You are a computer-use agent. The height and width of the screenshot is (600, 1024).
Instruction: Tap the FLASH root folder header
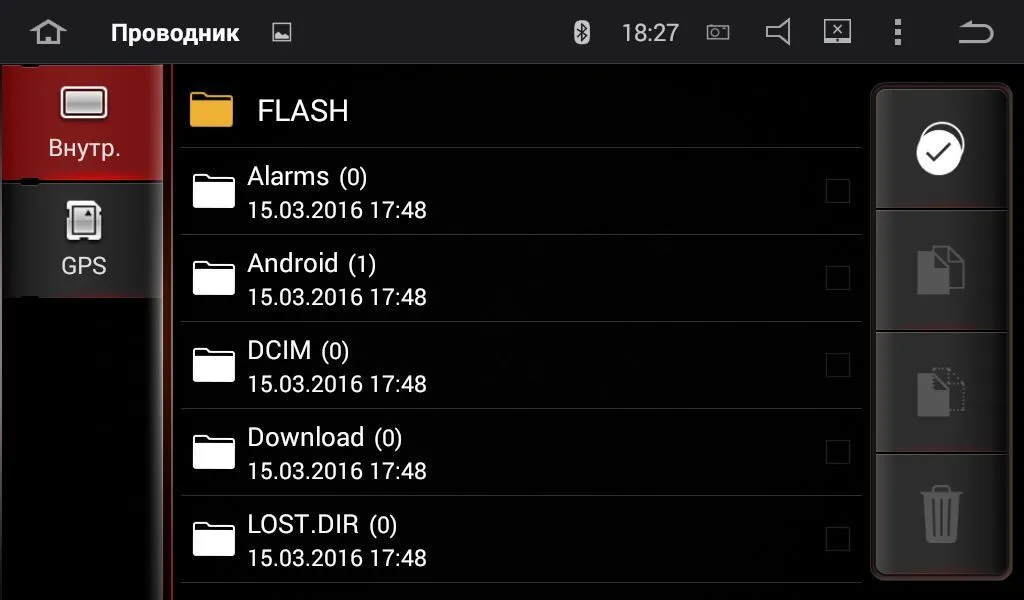[302, 110]
